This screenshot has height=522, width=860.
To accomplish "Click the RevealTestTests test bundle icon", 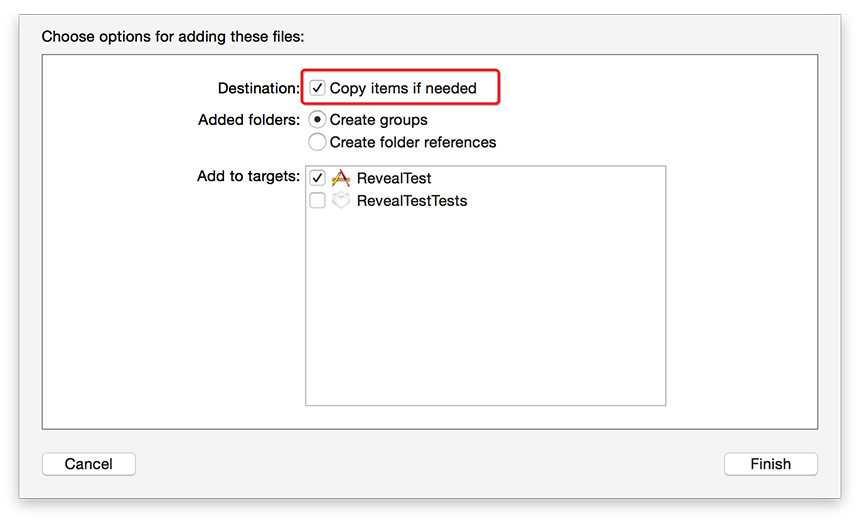I will pos(341,200).
